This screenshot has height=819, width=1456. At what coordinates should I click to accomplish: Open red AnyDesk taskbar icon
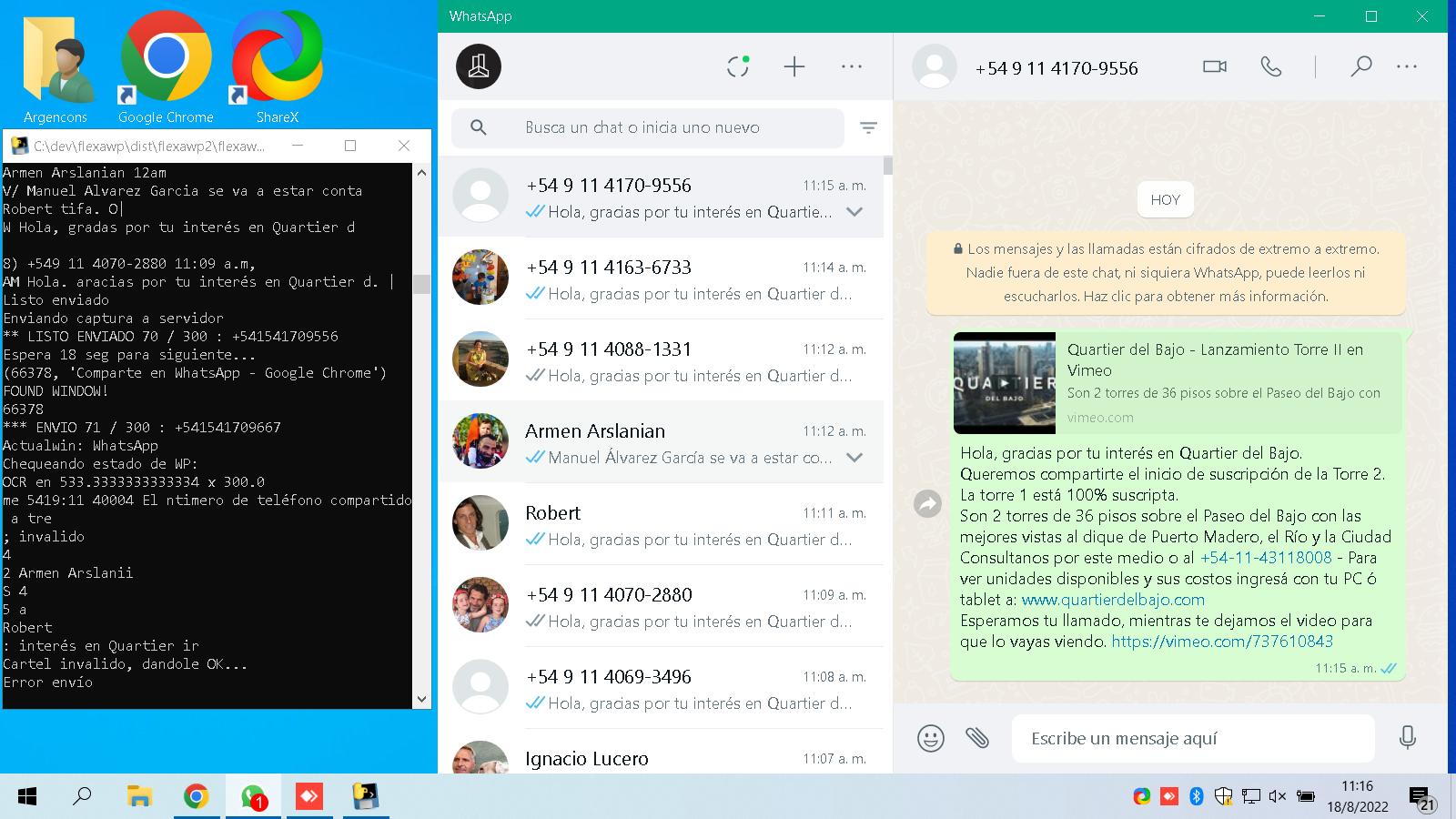click(x=309, y=797)
